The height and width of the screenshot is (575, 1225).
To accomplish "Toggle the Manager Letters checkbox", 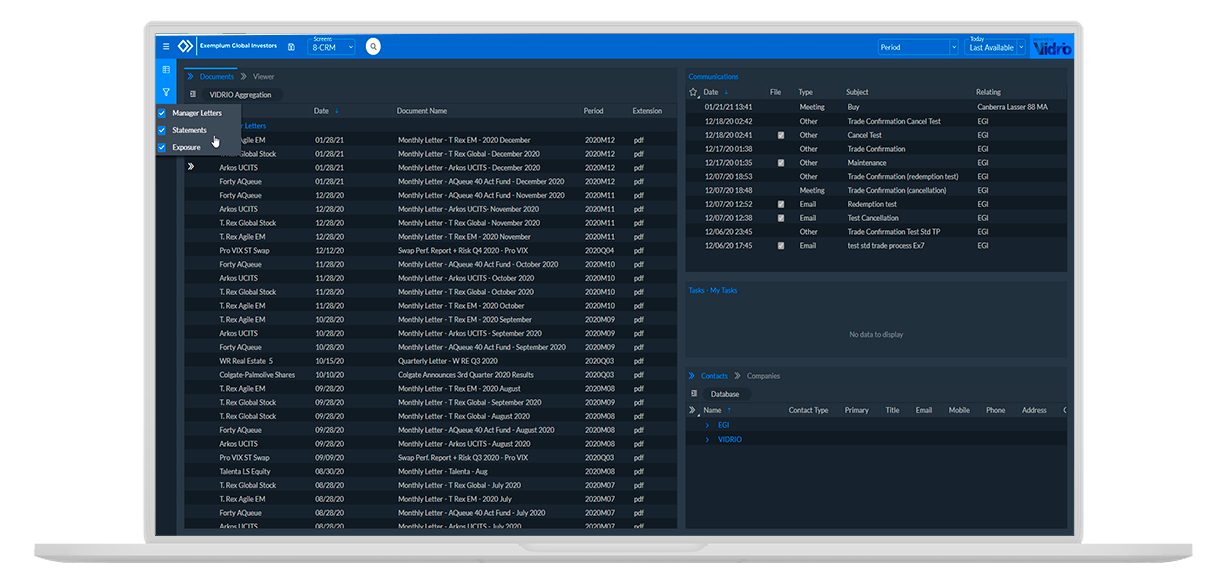I will (x=162, y=113).
